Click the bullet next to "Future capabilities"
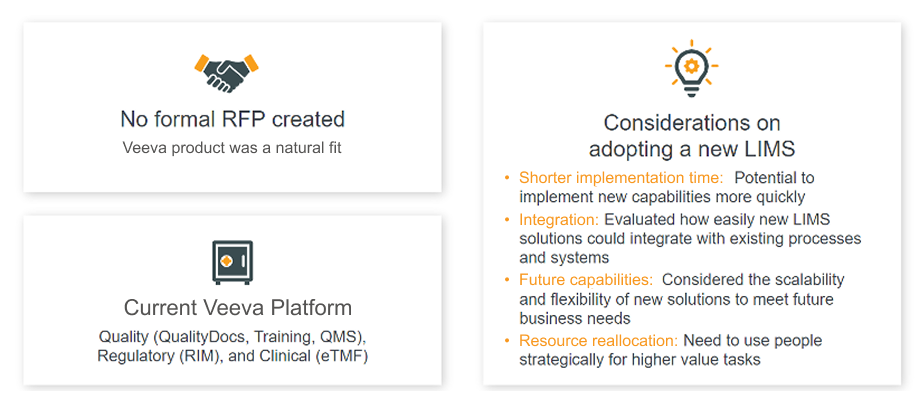This screenshot has width=919, height=400. tap(508, 280)
